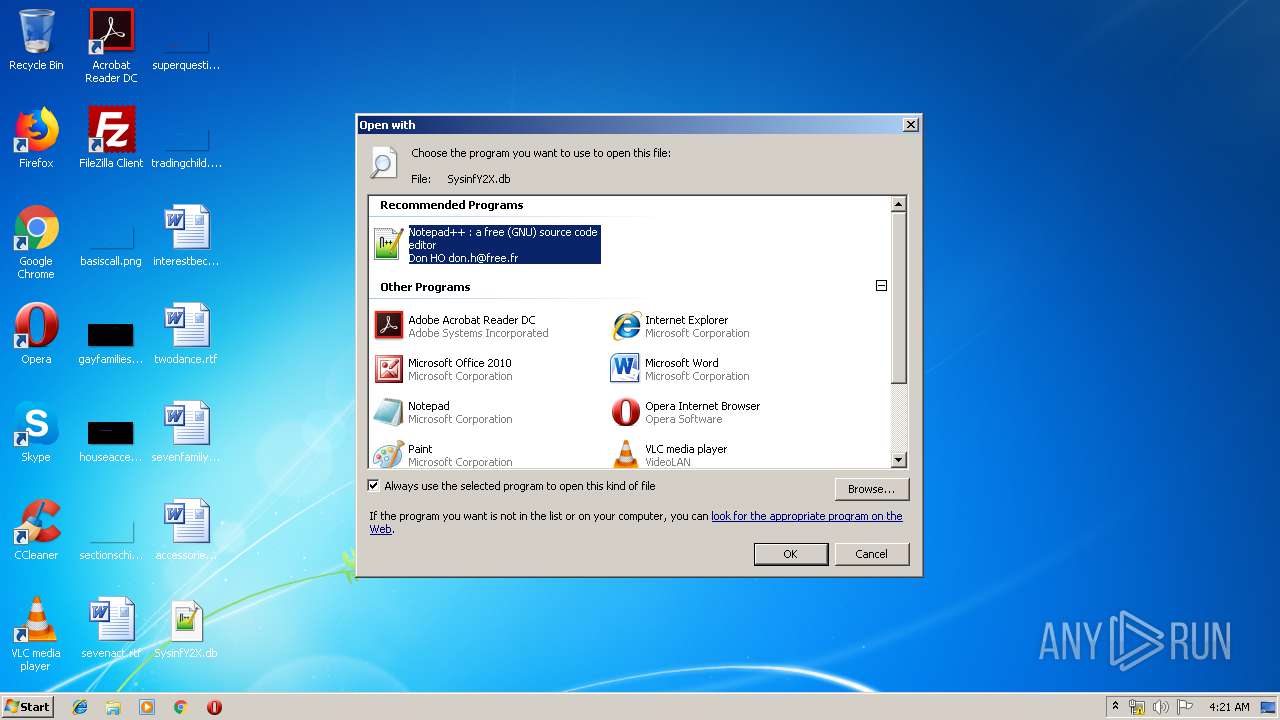Select sevenact.rtf desktop file

point(111,628)
